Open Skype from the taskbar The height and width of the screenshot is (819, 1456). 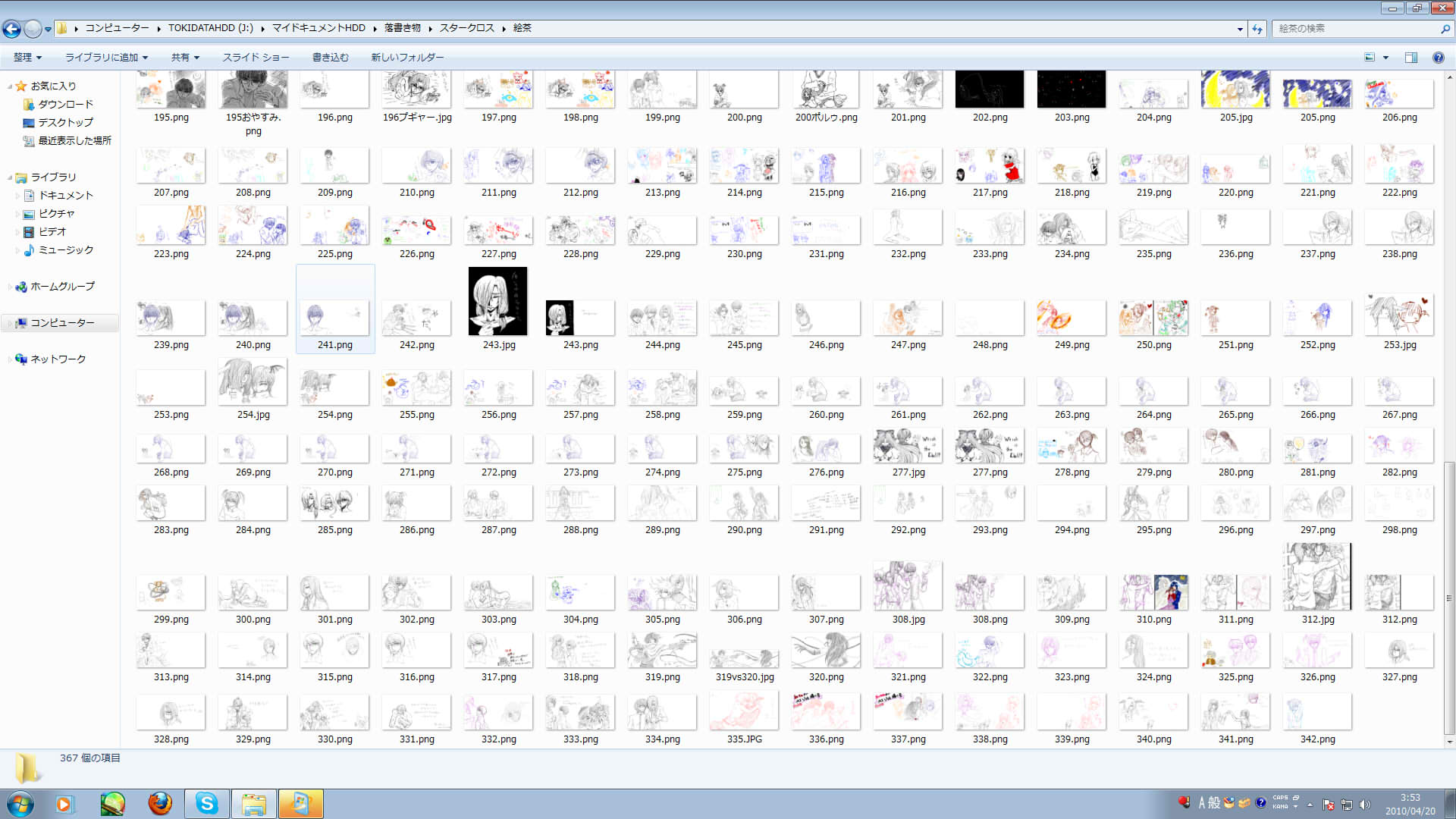(x=206, y=803)
